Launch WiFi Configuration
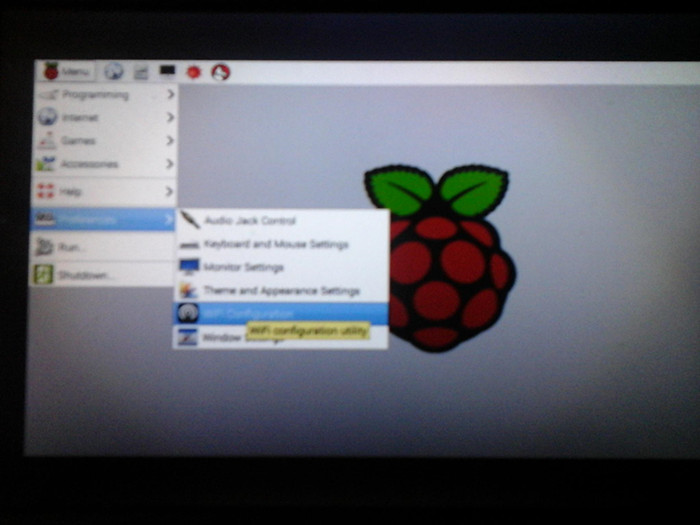The height and width of the screenshot is (525, 700). [280, 314]
